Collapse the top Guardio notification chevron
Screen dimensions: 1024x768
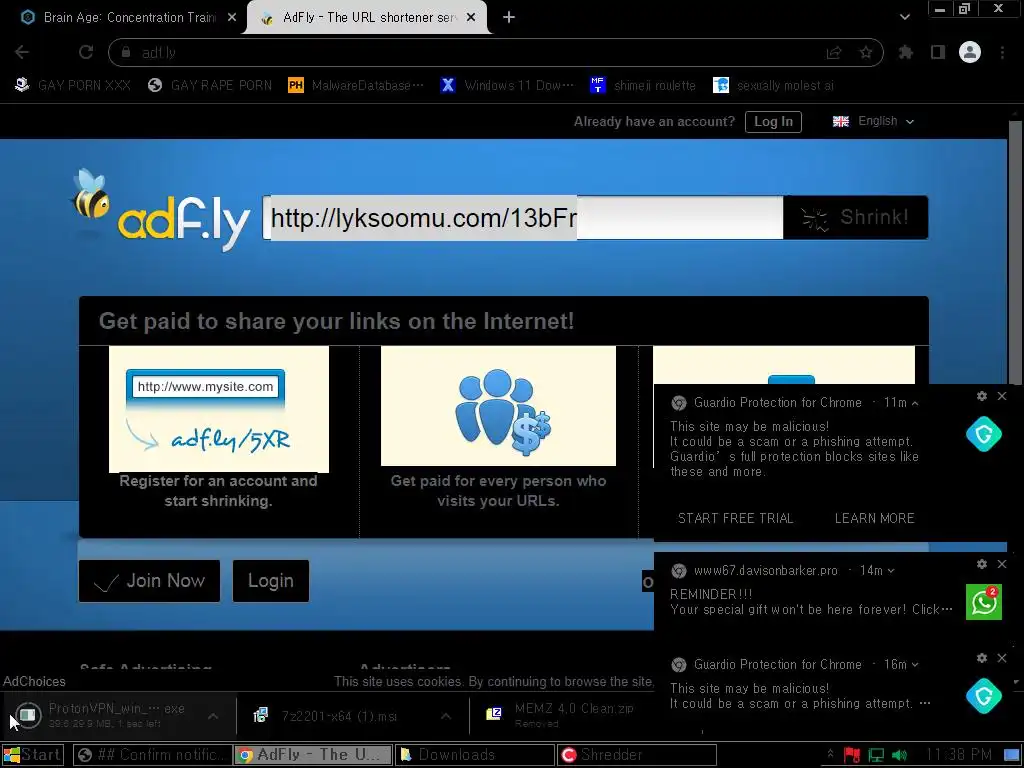(x=915, y=403)
